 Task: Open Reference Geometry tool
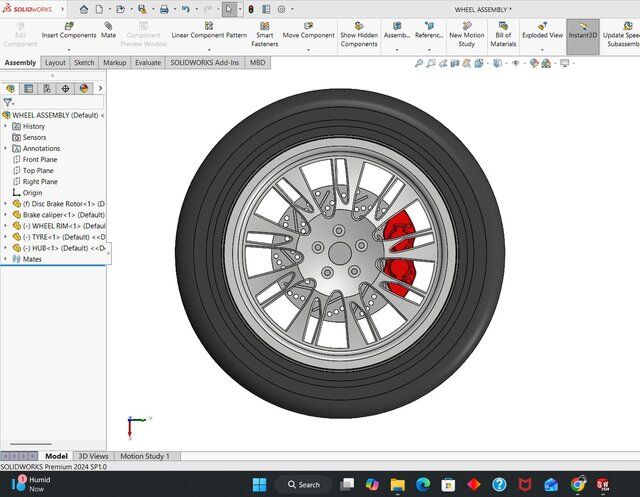(x=429, y=31)
